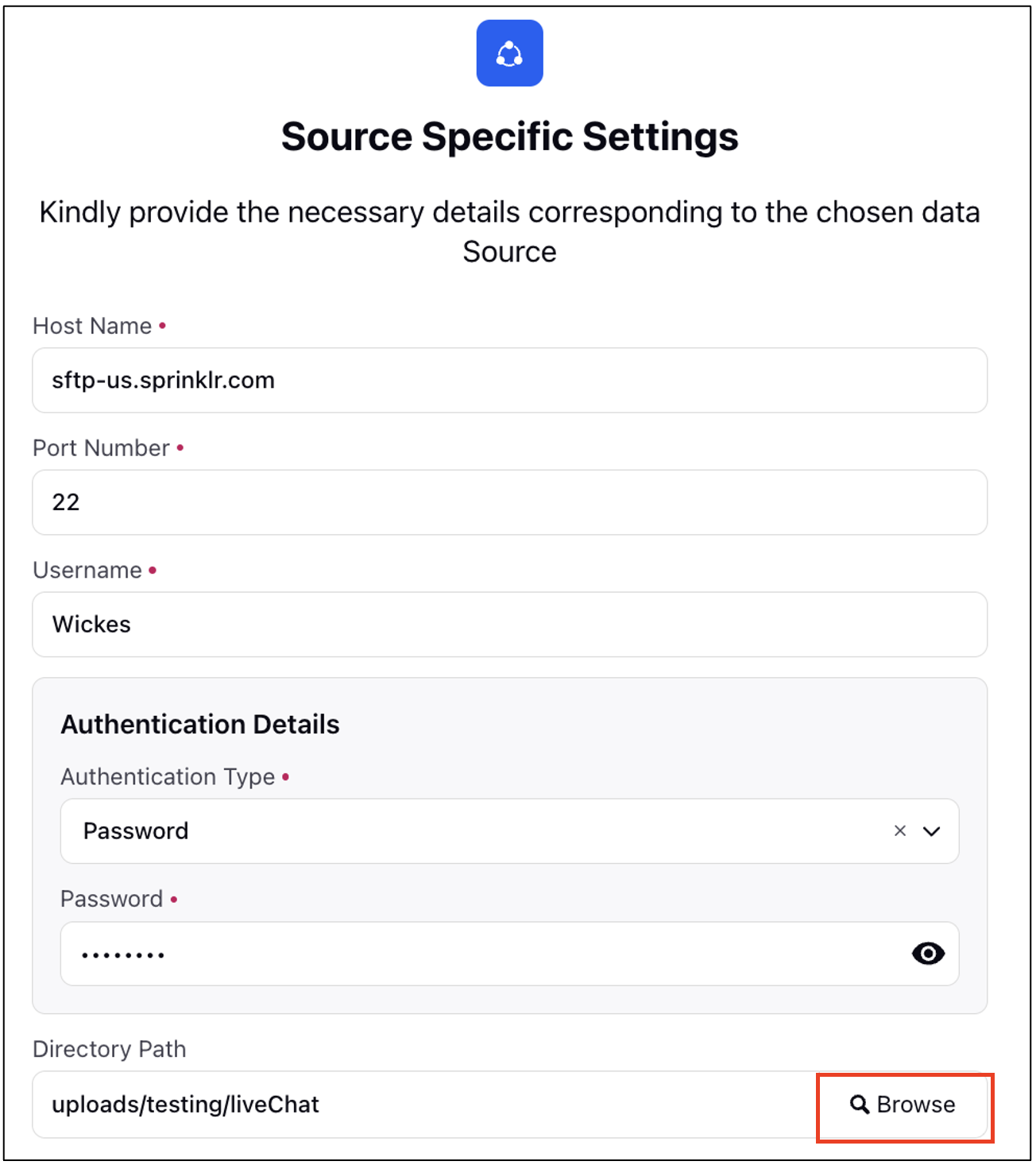Click the Authentication Type label
The width and height of the screenshot is (1036, 1165).
pyautogui.click(x=168, y=776)
